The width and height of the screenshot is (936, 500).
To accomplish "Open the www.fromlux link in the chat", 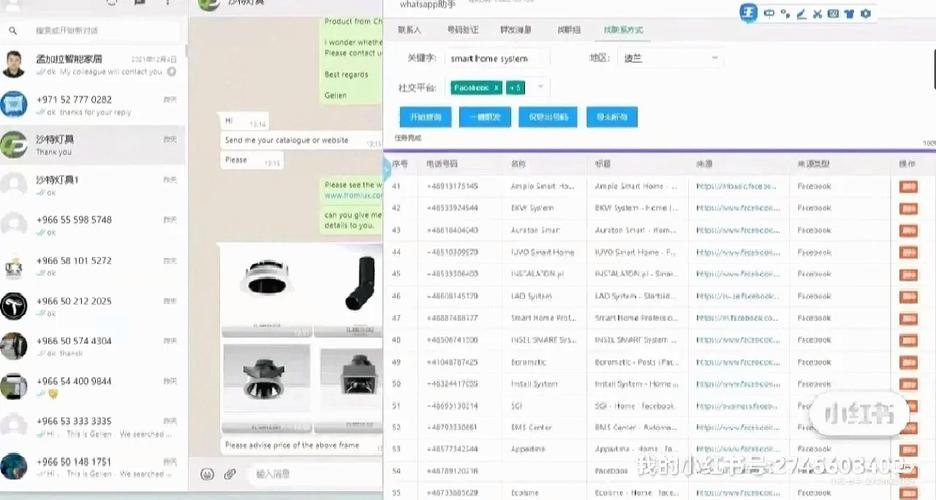I will [353, 196].
